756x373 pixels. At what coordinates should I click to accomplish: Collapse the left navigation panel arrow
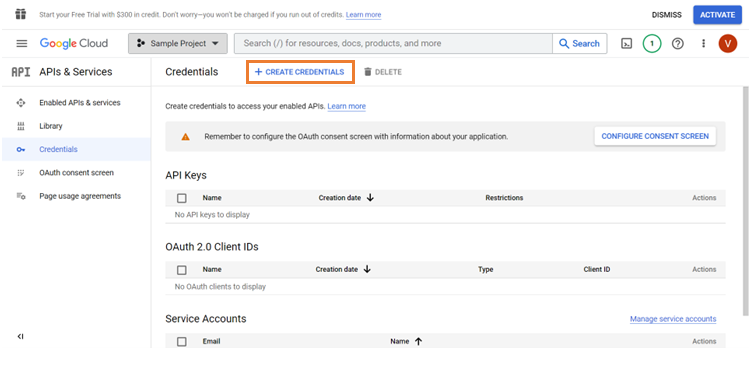coord(20,336)
